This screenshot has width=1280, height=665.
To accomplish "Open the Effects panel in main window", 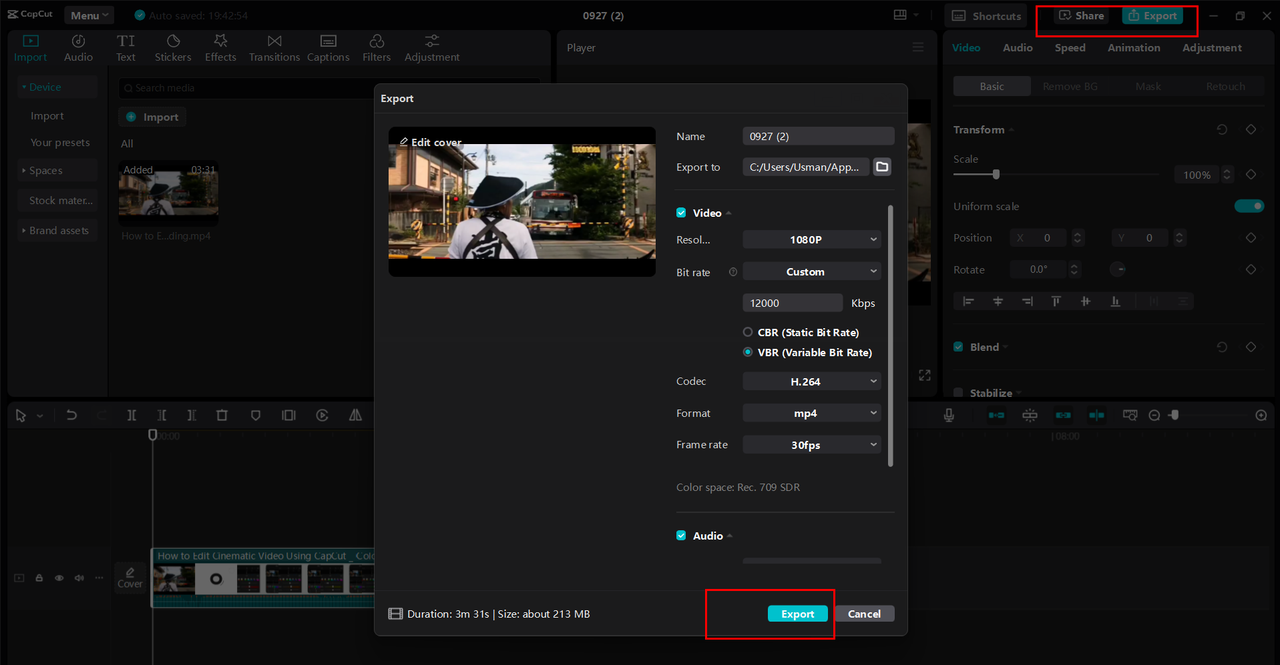I will 220,48.
